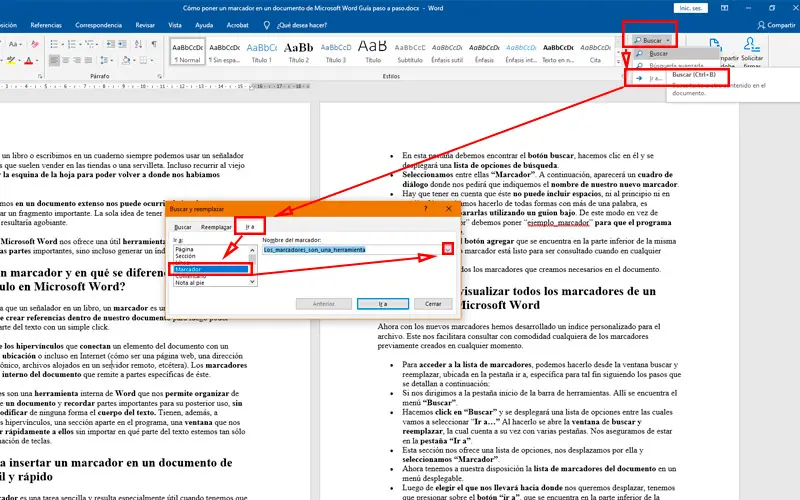Click the decrease indent icon

click(111, 44)
